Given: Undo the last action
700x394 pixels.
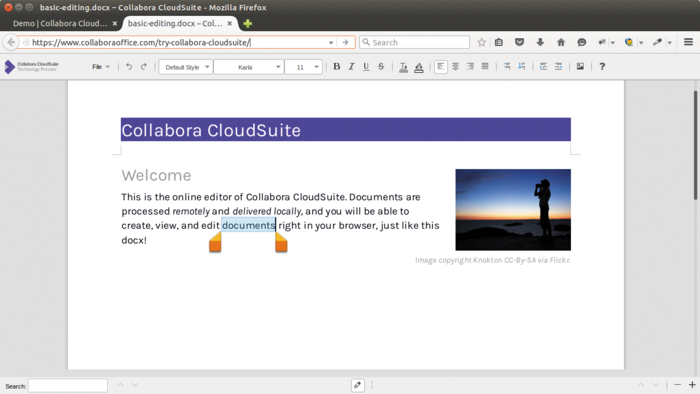Looking at the screenshot, I should coord(129,66).
